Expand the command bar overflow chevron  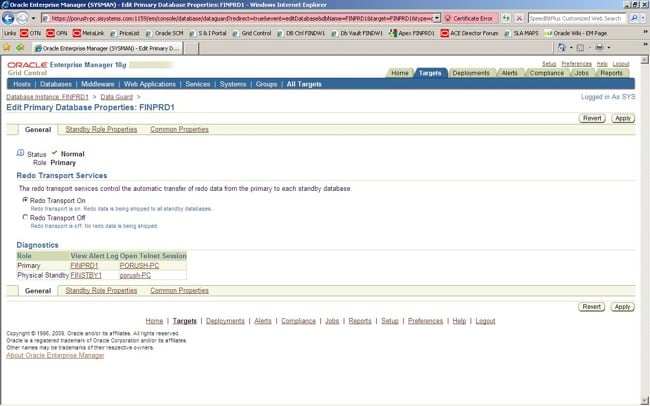point(645,45)
